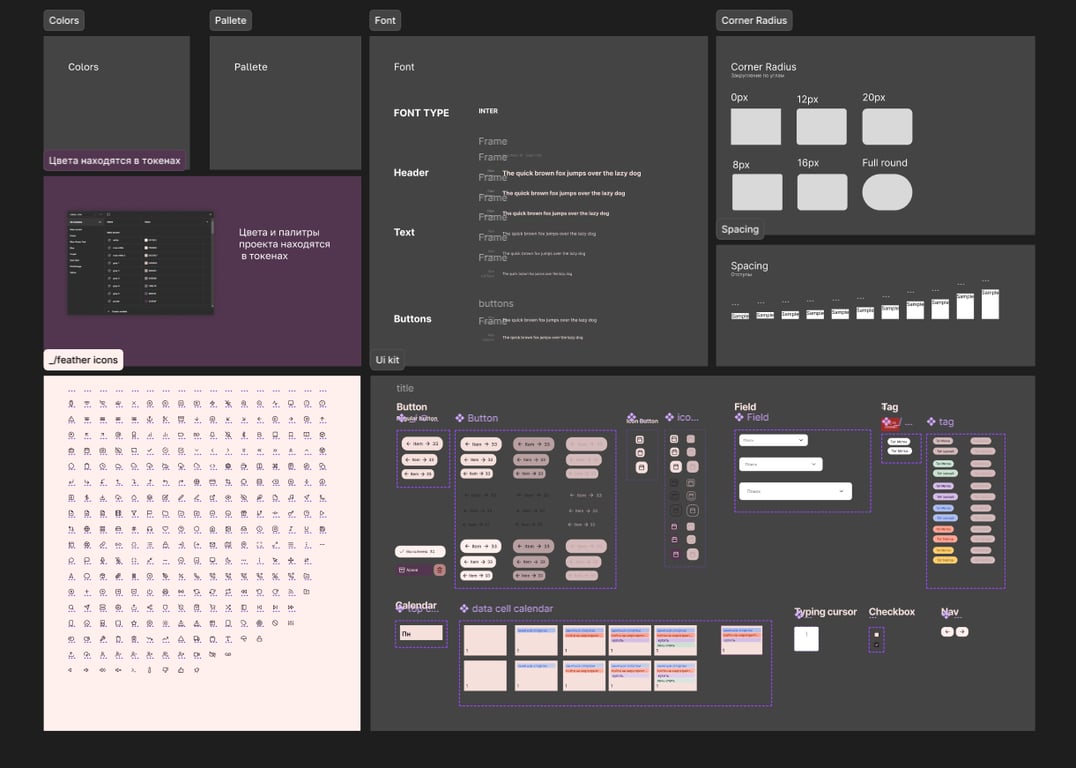Click the Tag section heading

coord(889,406)
